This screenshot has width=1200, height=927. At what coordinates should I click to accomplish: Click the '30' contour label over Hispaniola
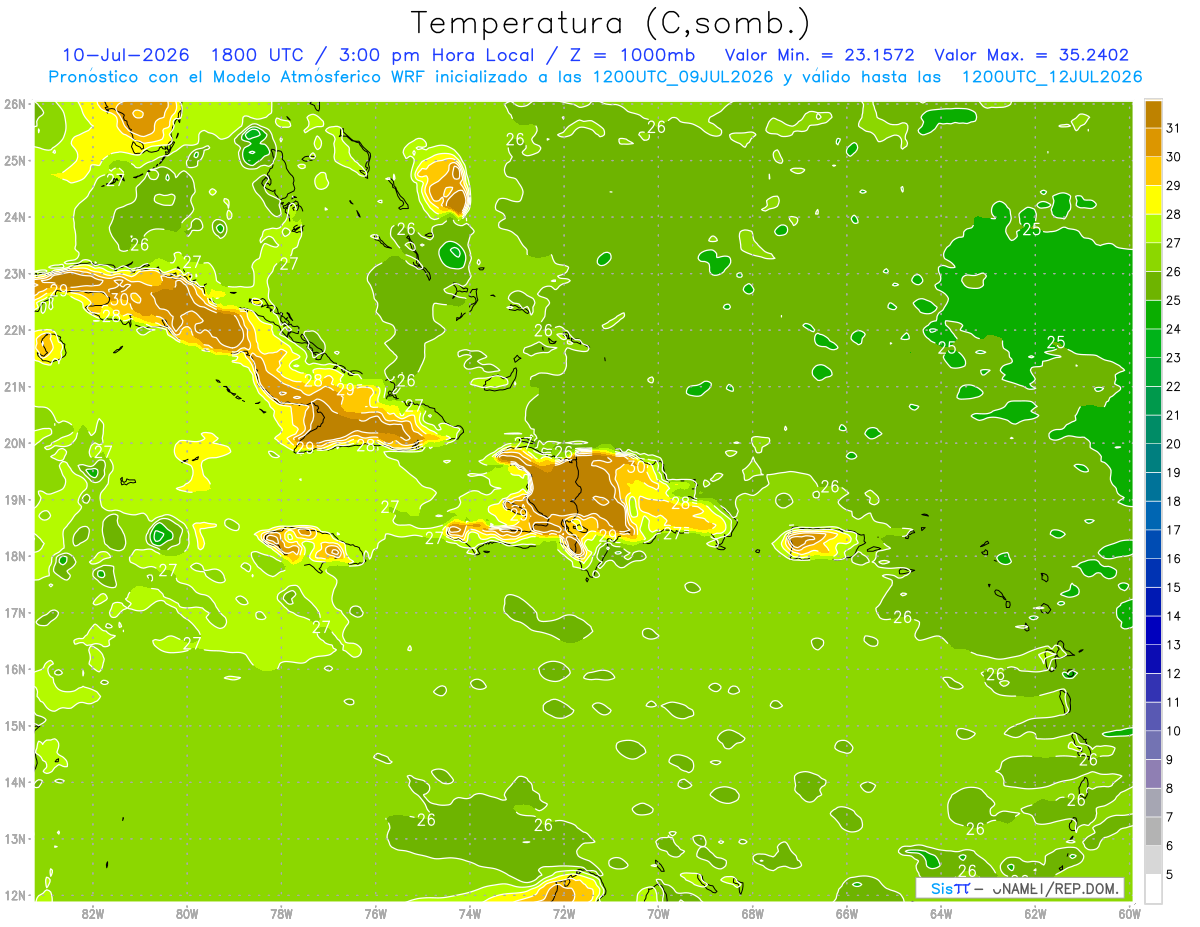pyautogui.click(x=637, y=467)
